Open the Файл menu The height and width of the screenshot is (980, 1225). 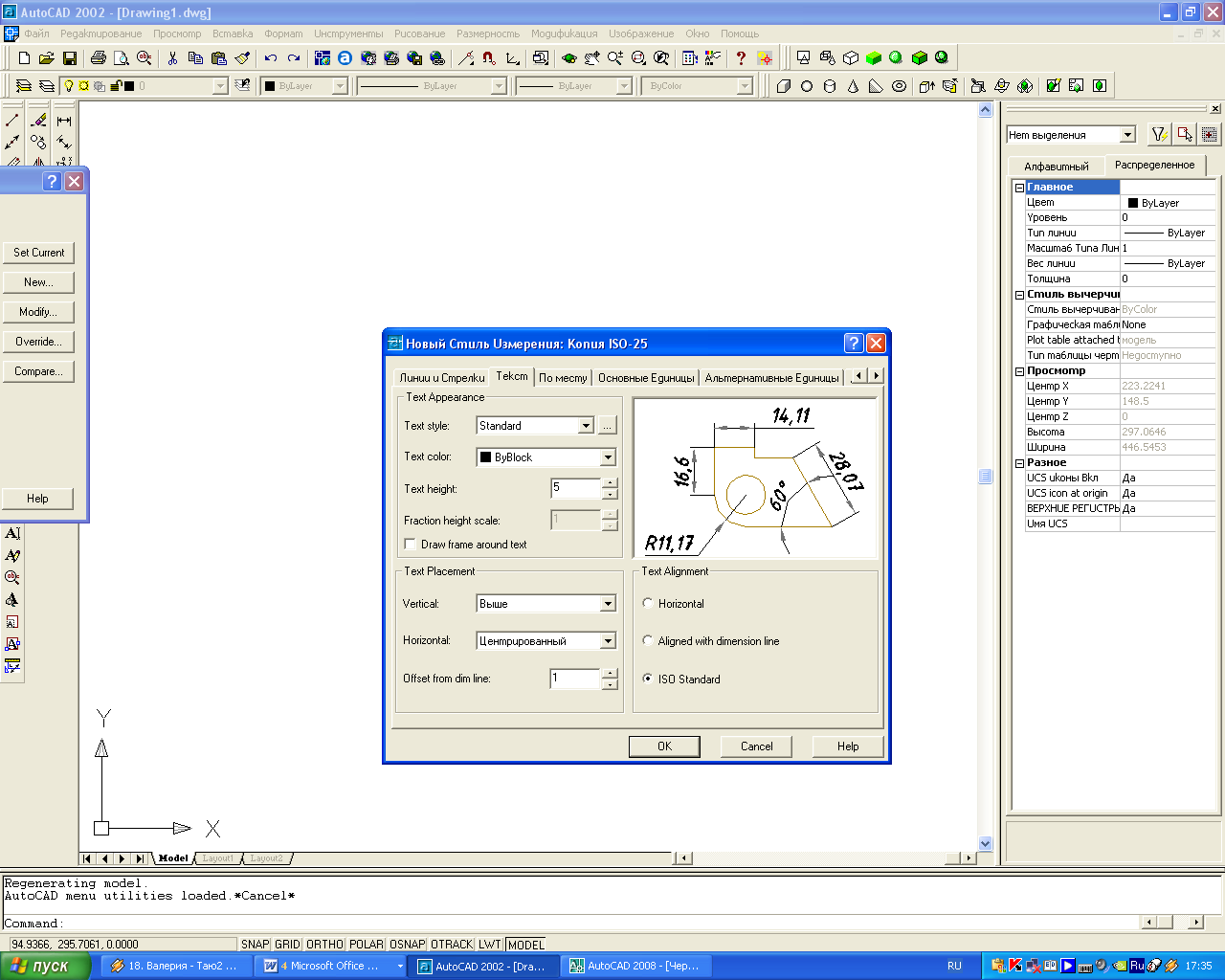(37, 33)
